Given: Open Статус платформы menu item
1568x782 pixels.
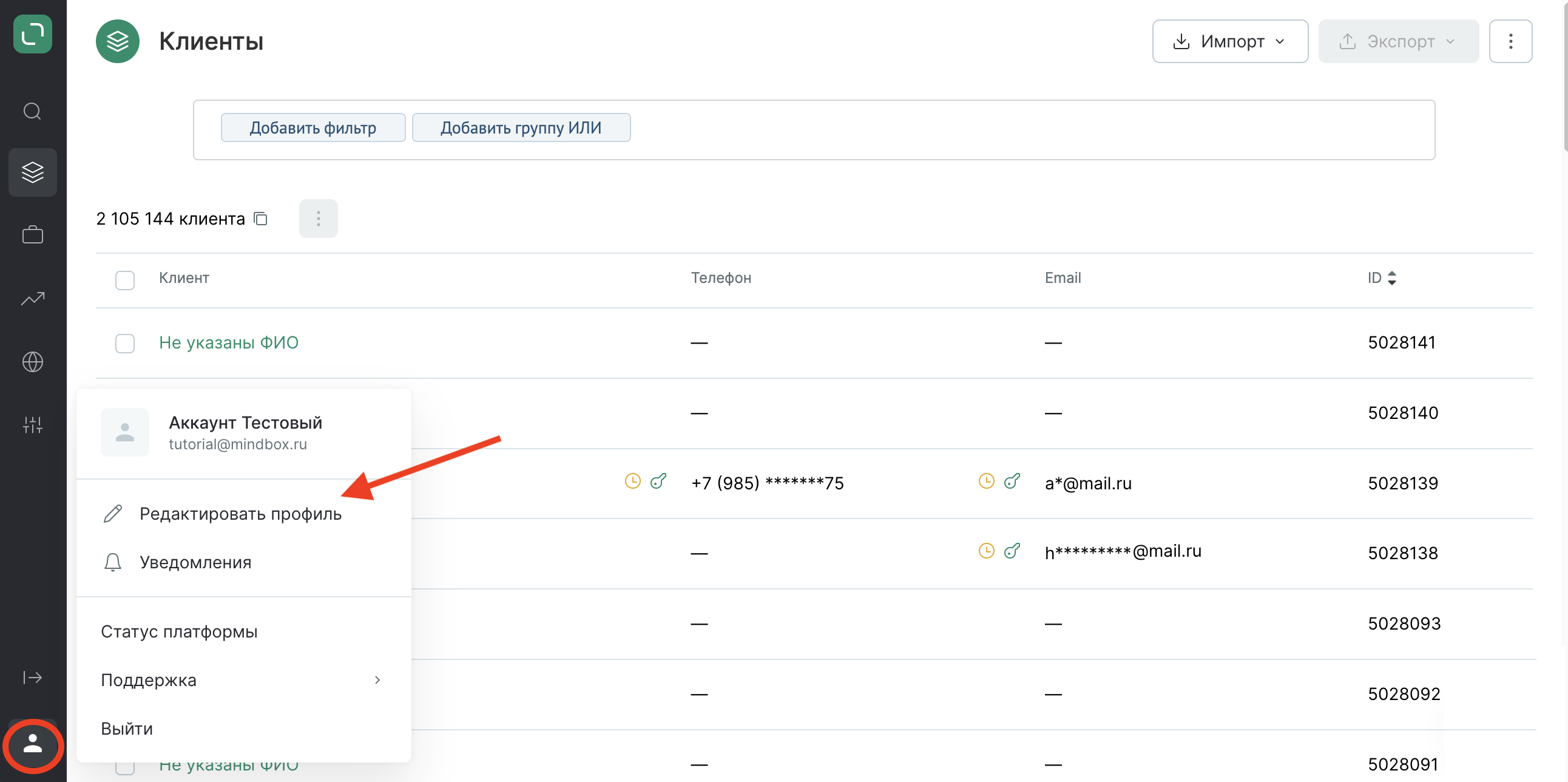Looking at the screenshot, I should pos(243,631).
